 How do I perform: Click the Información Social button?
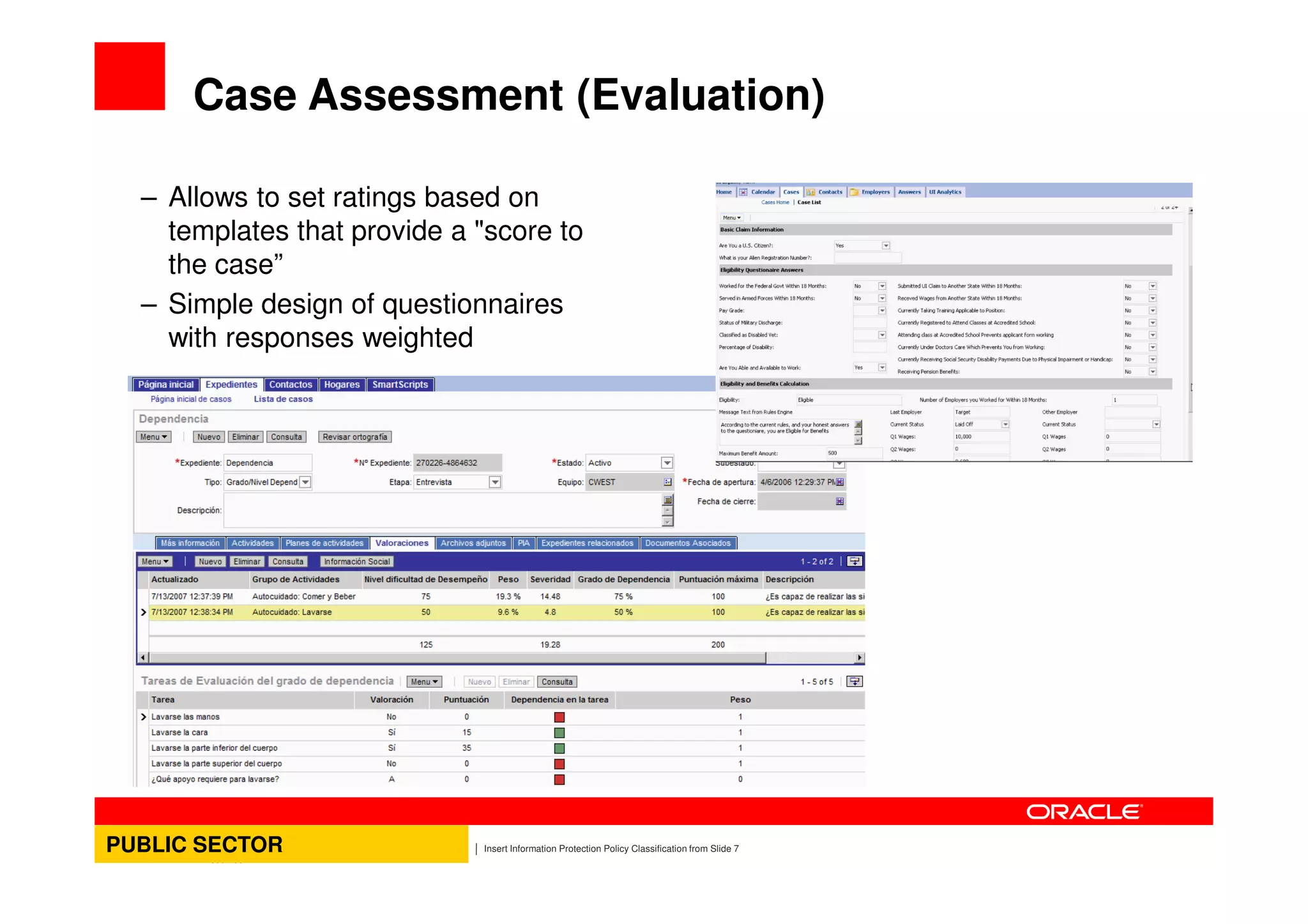[357, 561]
